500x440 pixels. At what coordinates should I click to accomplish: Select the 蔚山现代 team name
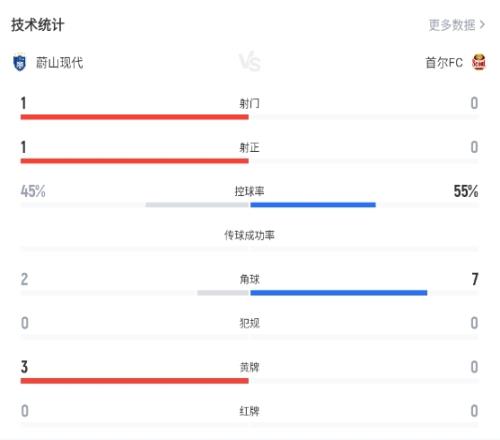pyautogui.click(x=59, y=63)
